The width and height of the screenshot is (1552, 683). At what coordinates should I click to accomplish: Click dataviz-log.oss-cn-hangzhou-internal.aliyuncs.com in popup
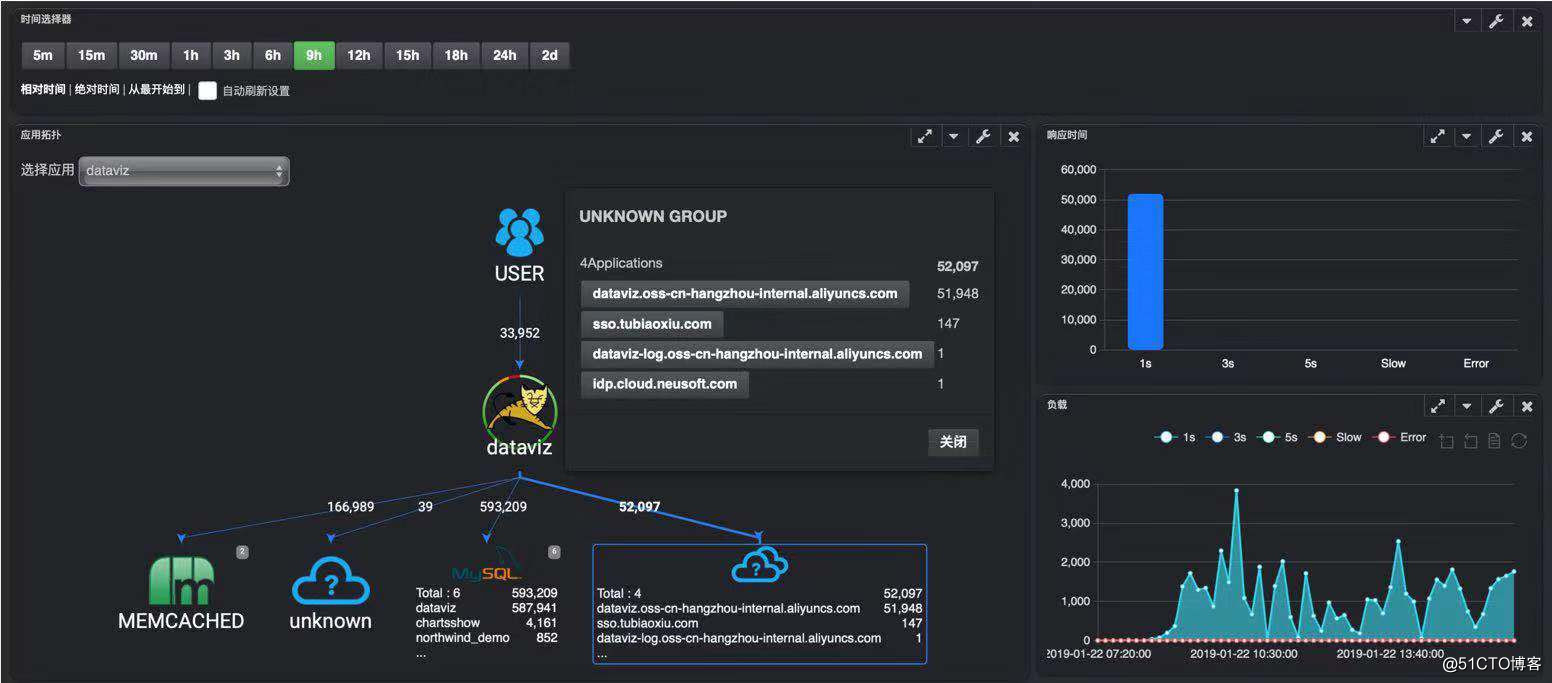(757, 354)
